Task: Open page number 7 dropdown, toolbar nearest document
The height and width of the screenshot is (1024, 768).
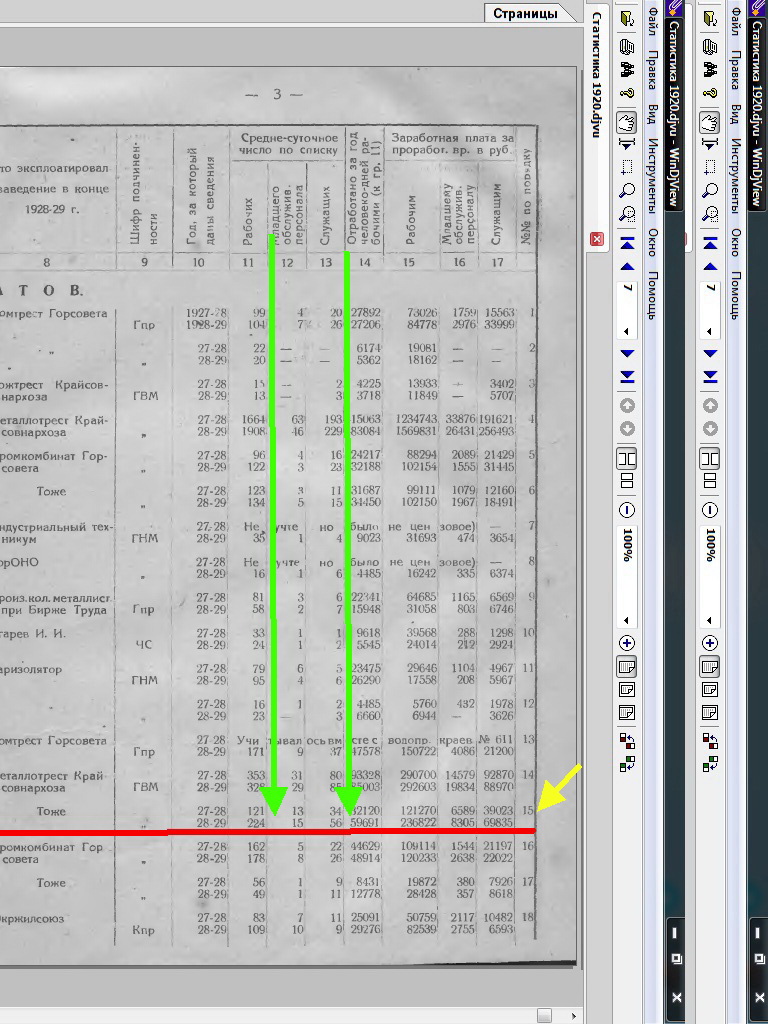Action: [x=627, y=331]
